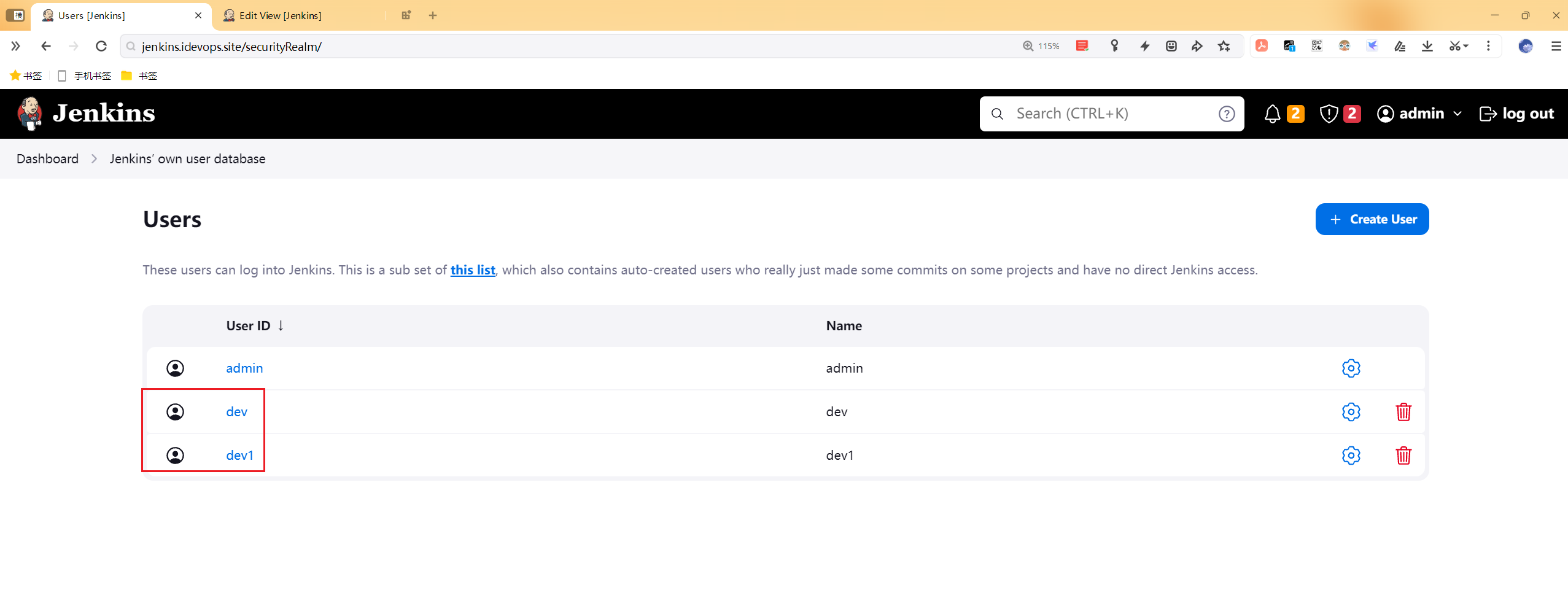Sort by User ID column arrow

click(281, 325)
